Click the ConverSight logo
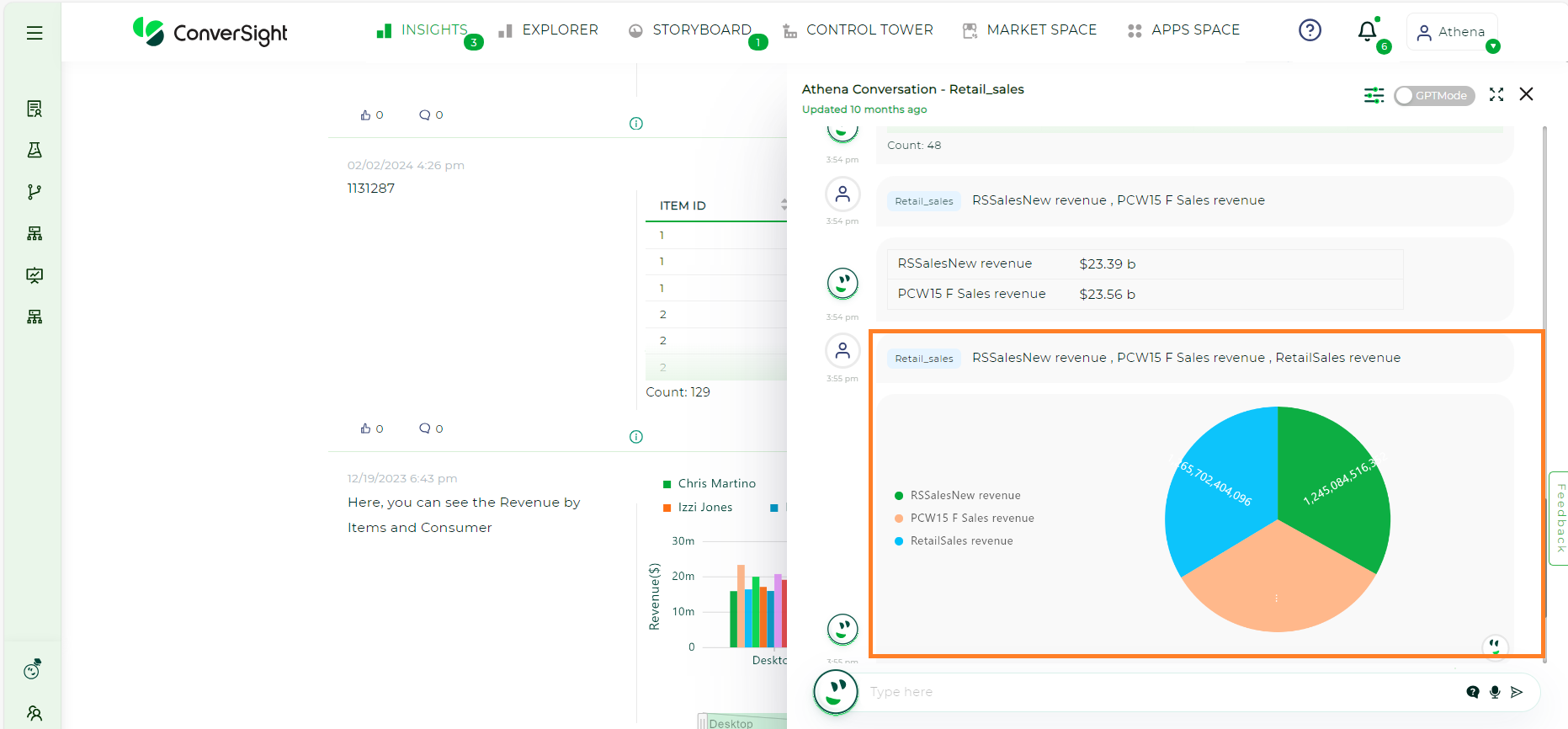Screen dimensions: 1568x729 210,32
